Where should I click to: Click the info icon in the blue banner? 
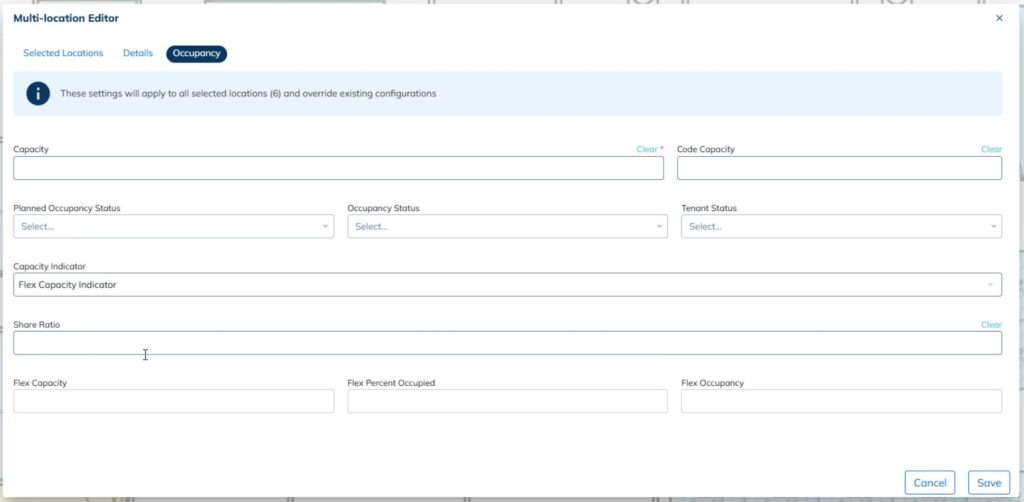38,93
